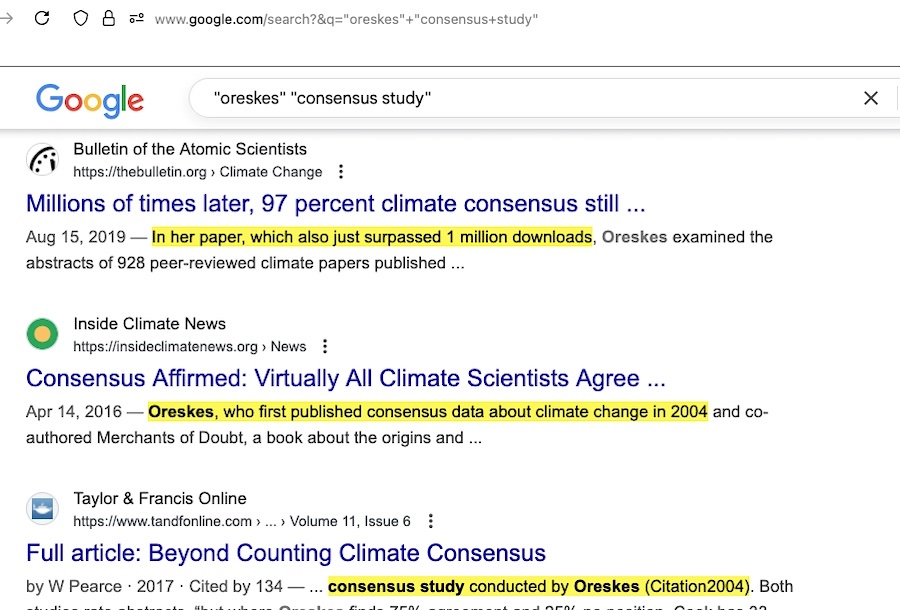Click the Inside Climate News favicon
Screen dimensions: 900x610
point(42,334)
